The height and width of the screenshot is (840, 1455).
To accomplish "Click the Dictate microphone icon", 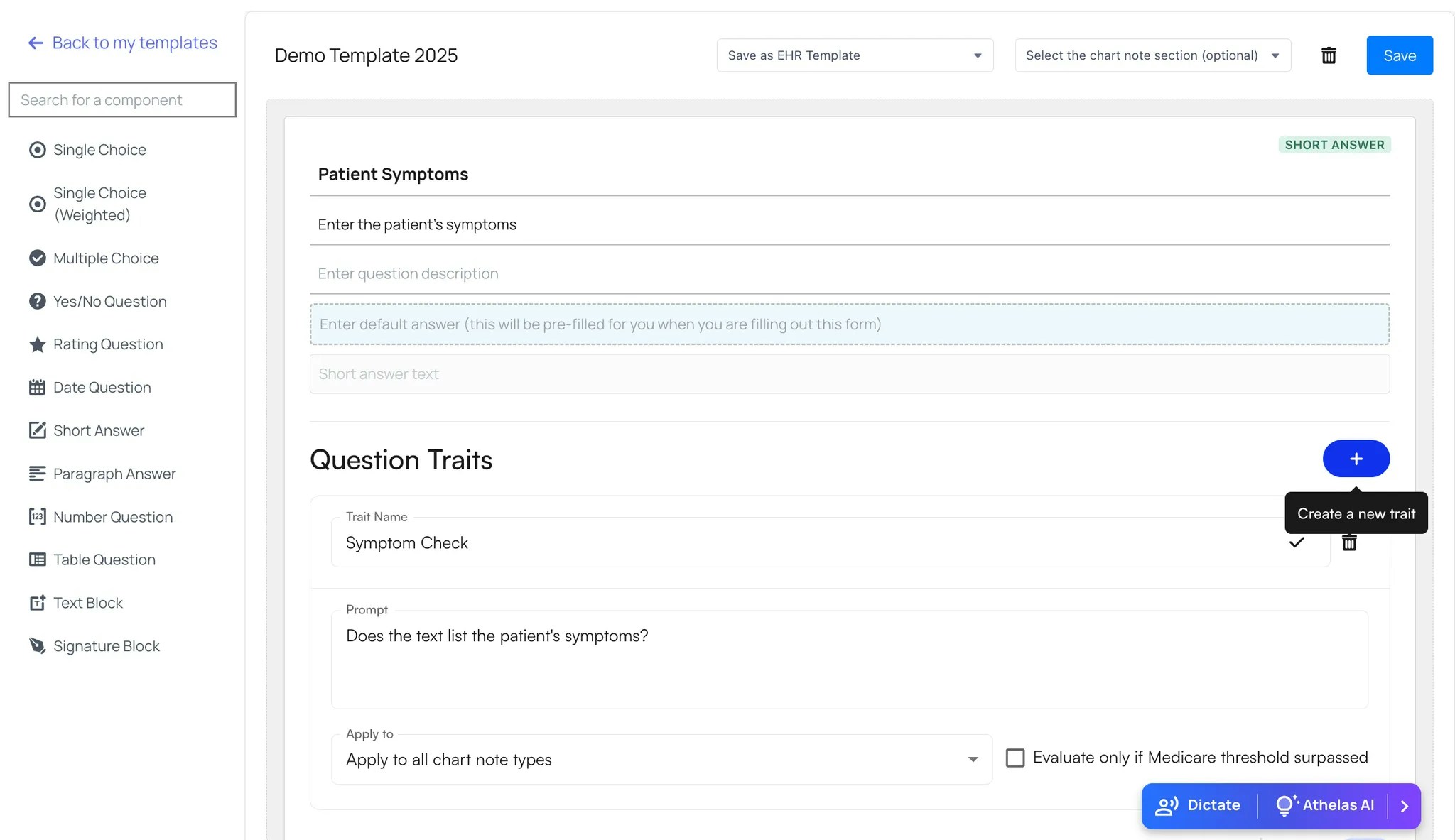I will 1166,805.
